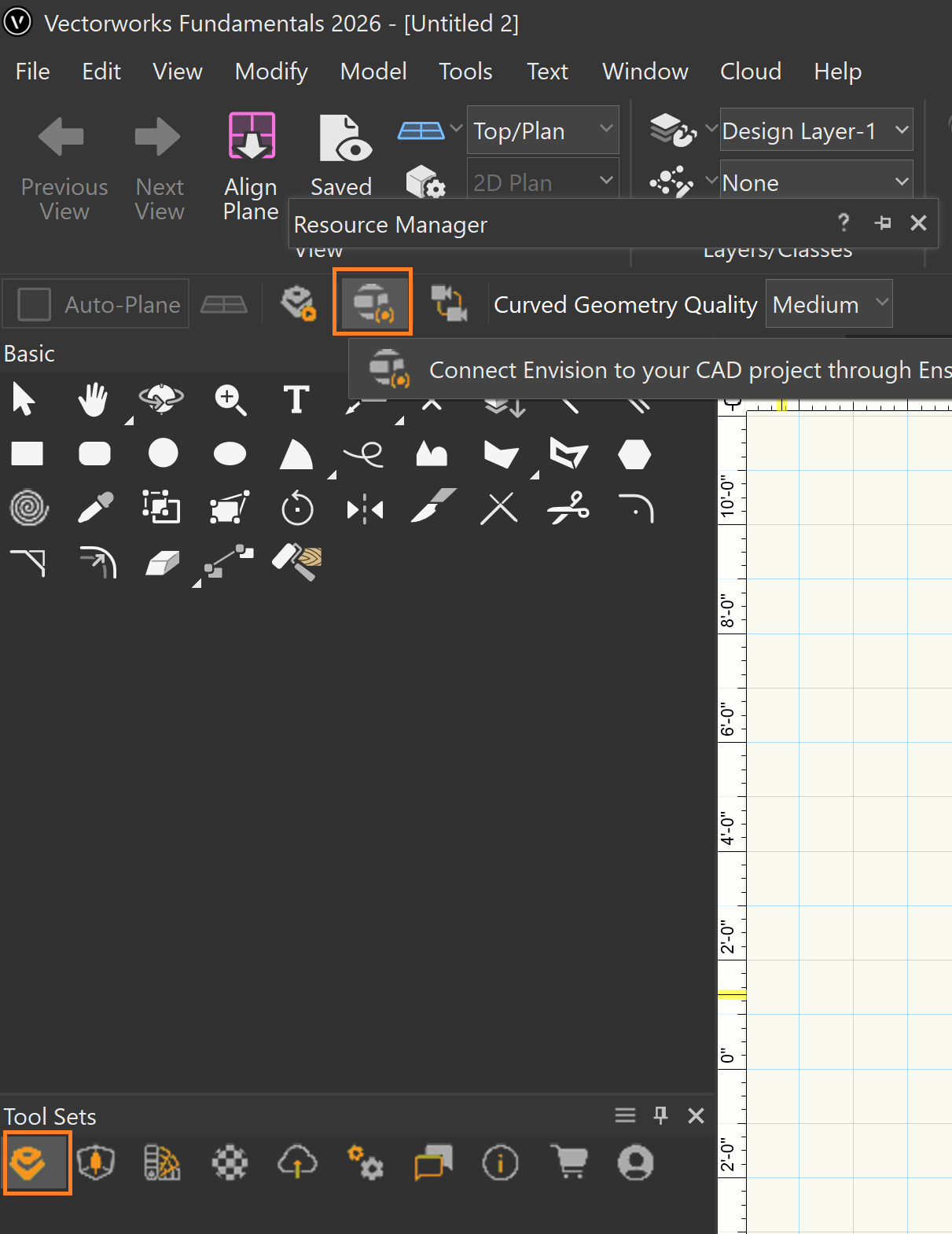Open the Cloud menu
Screen dimensions: 952x1234
(x=751, y=72)
